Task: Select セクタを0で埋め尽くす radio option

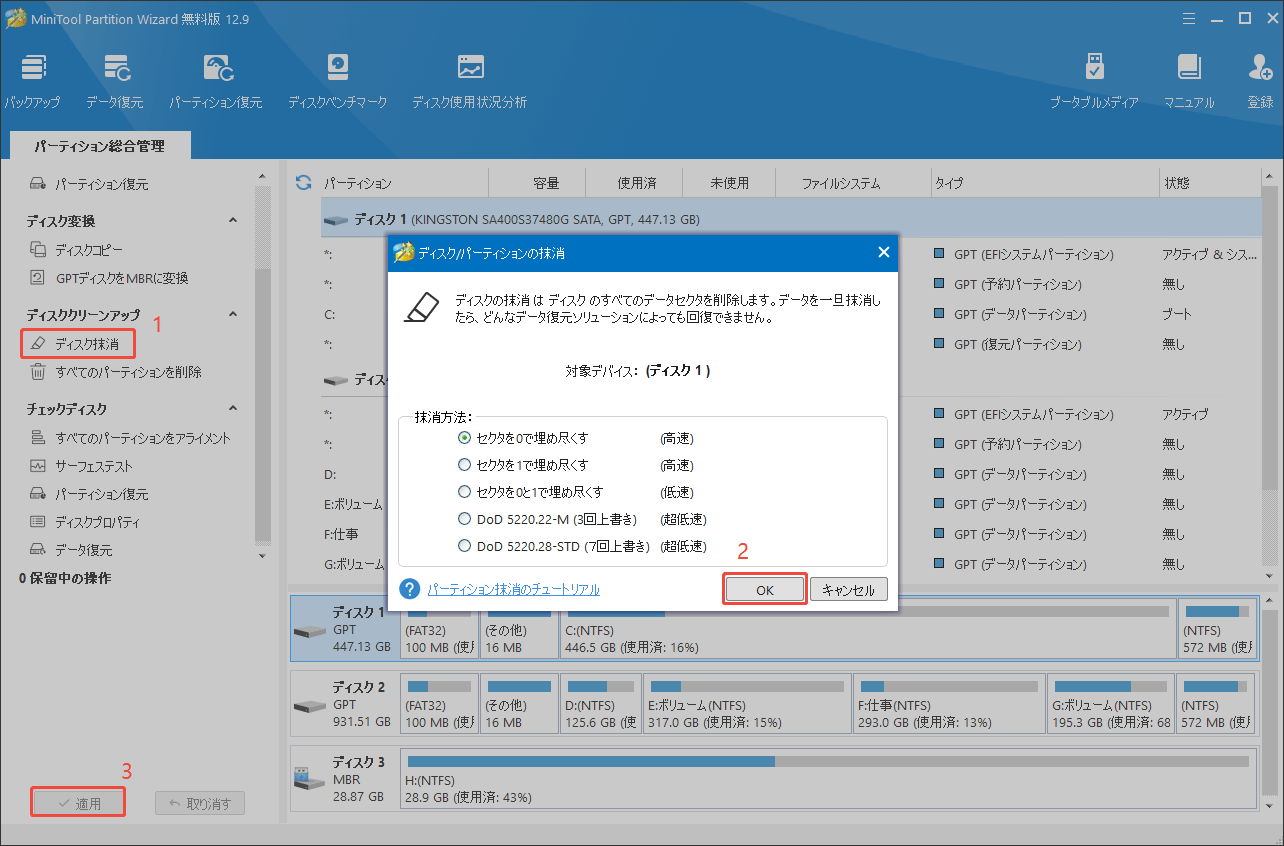Action: pos(464,438)
